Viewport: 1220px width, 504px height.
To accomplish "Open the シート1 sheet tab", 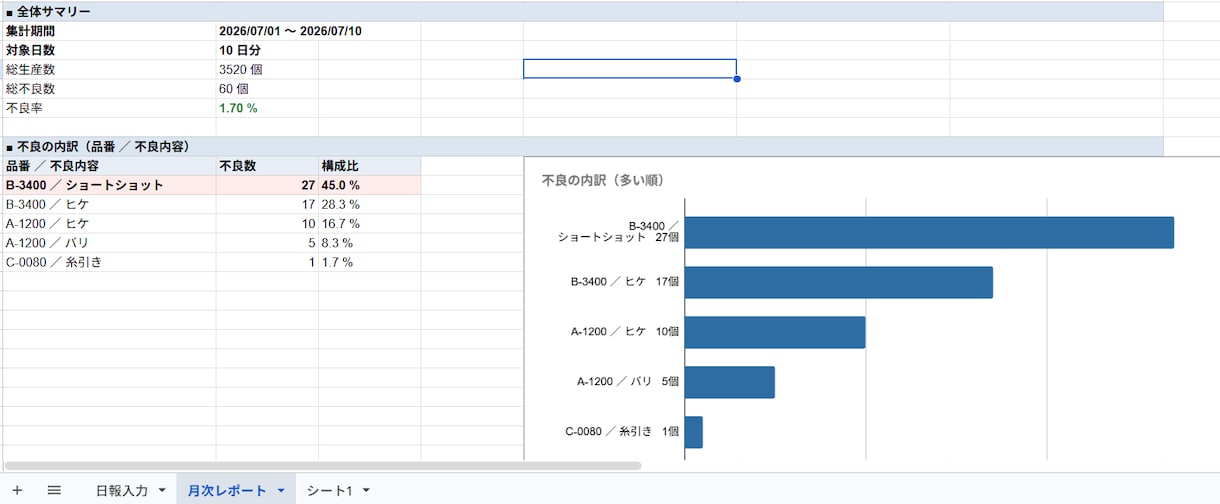I will [330, 490].
